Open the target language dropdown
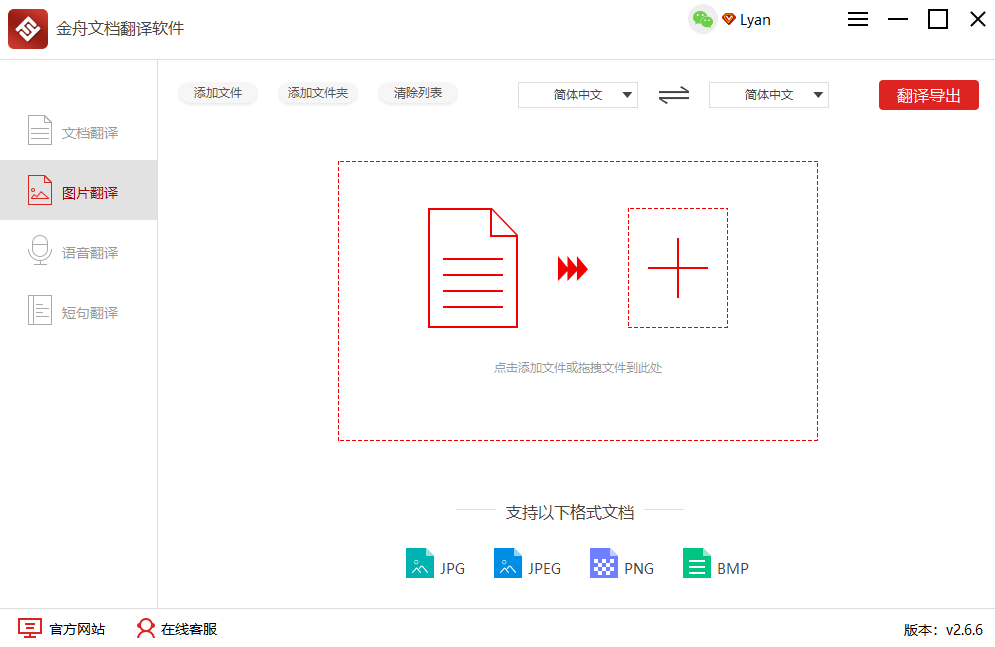Image resolution: width=995 pixels, height=647 pixels. [x=768, y=94]
